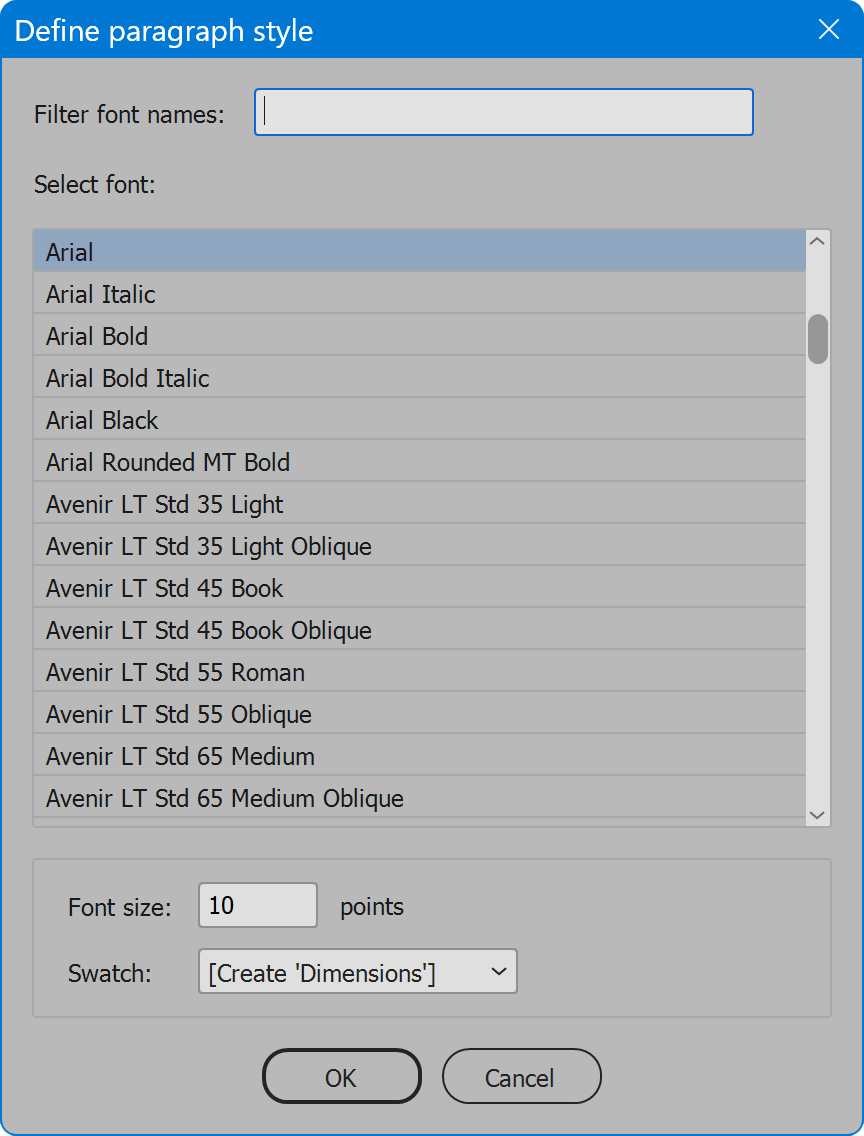Select the plain Avenir LT Std 65 Medium row

[x=419, y=756]
